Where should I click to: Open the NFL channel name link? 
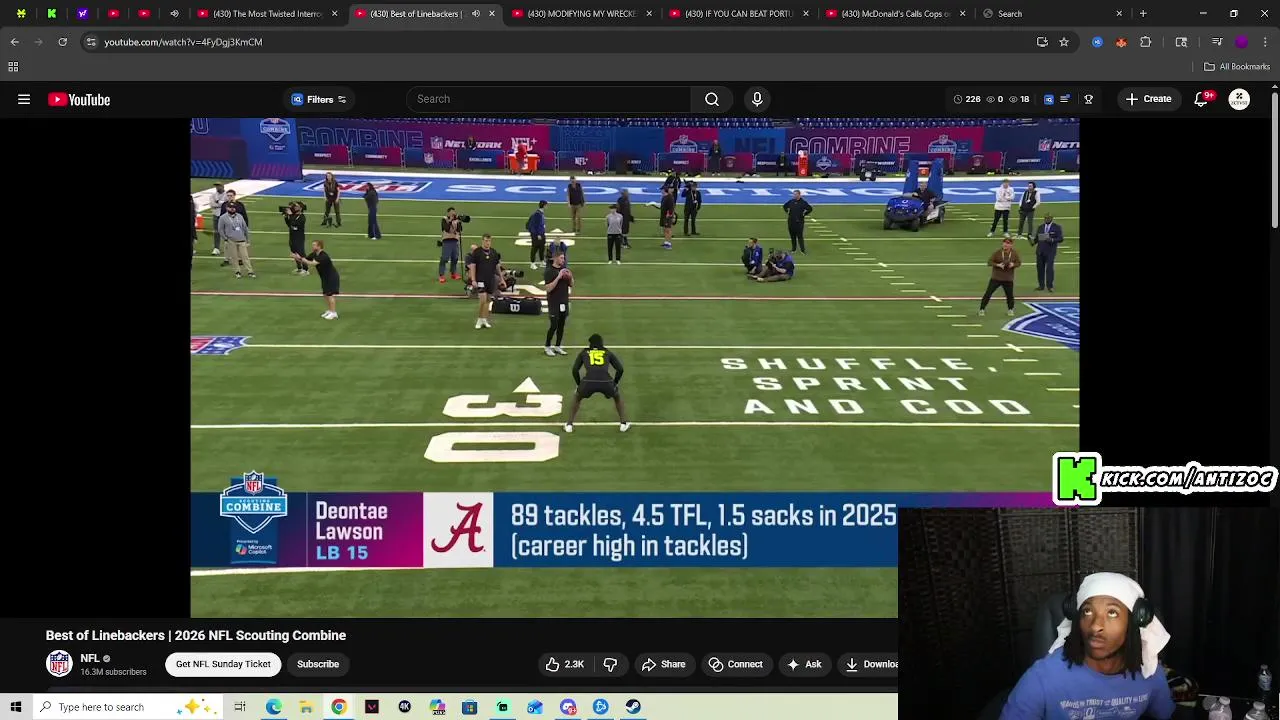point(90,658)
